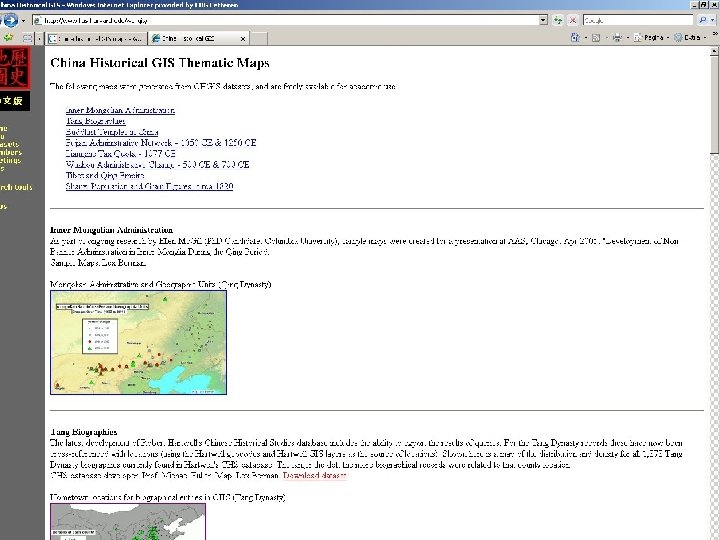
Task: Follow the Inner Mongolian Administration link
Action: 120,110
